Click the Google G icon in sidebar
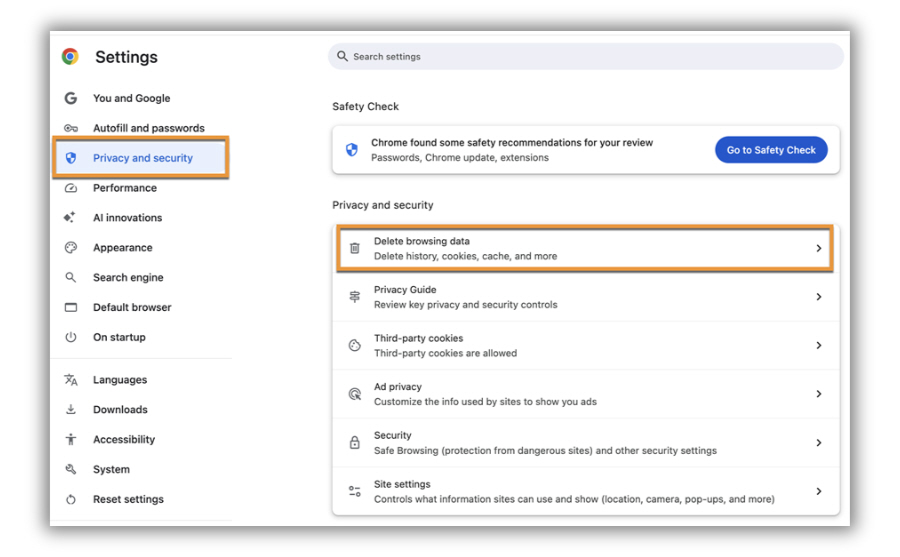 [x=71, y=98]
